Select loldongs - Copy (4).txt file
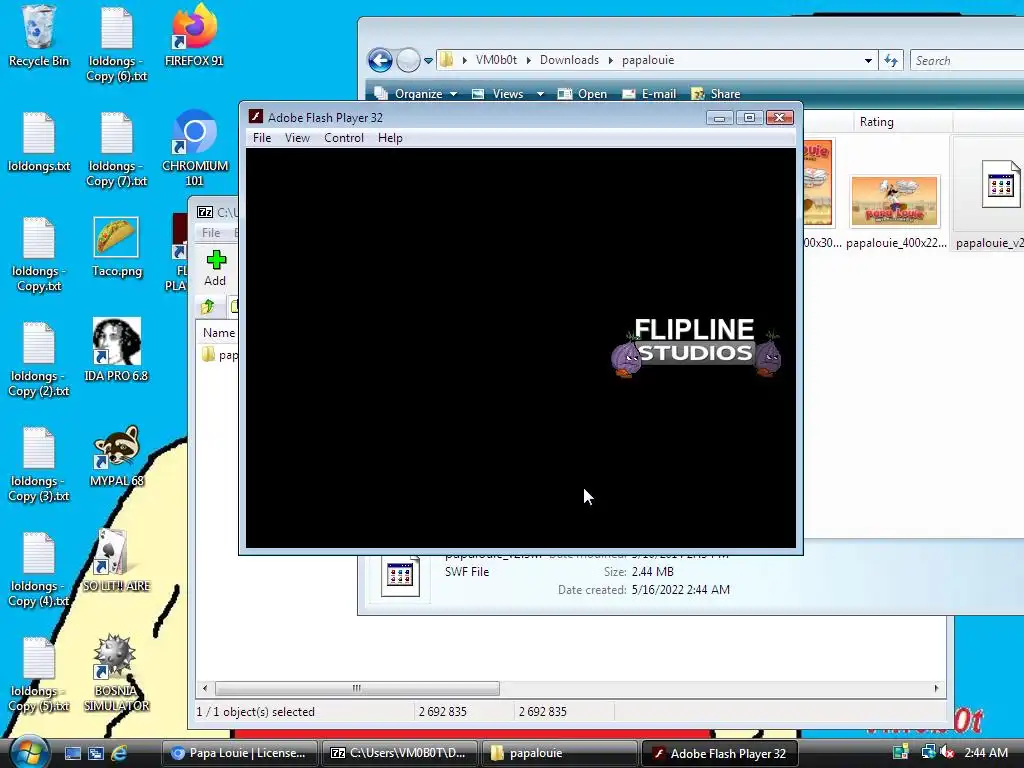The image size is (1024, 768). [39, 570]
